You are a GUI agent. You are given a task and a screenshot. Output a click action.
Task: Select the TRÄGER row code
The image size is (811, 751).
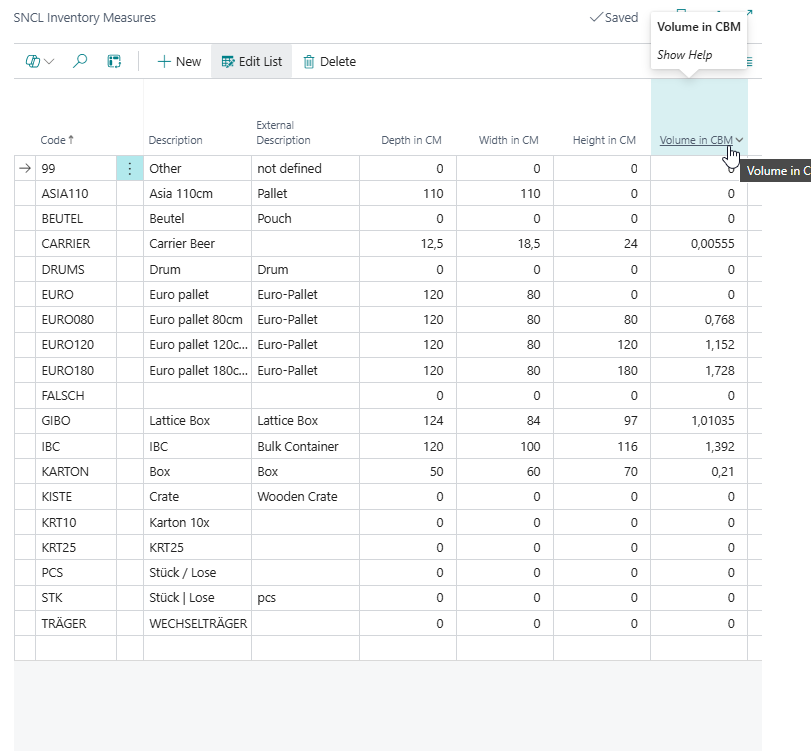(x=63, y=623)
